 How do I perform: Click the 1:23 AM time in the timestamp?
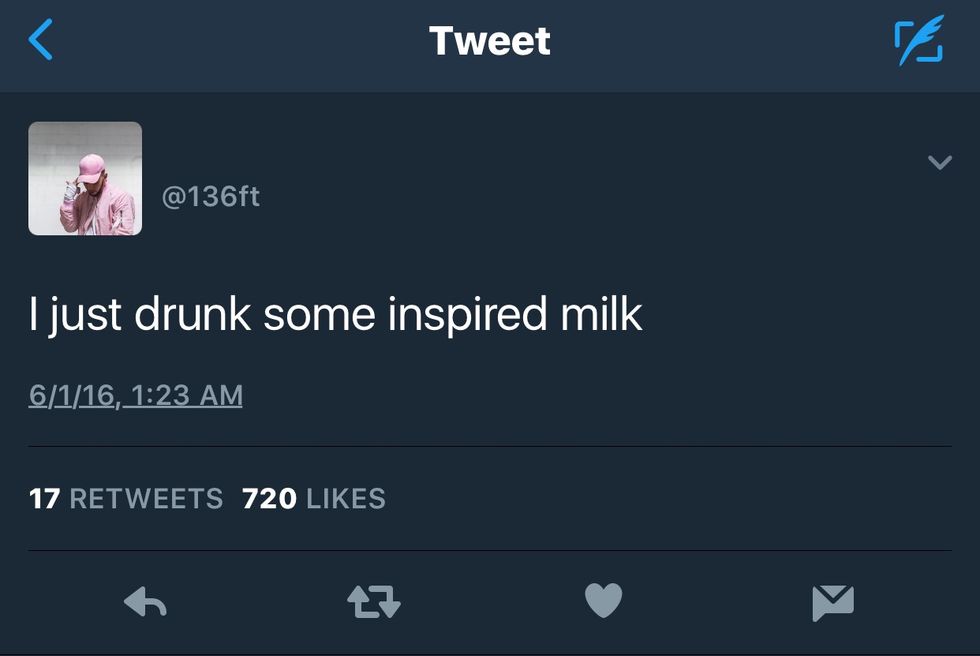click(187, 395)
